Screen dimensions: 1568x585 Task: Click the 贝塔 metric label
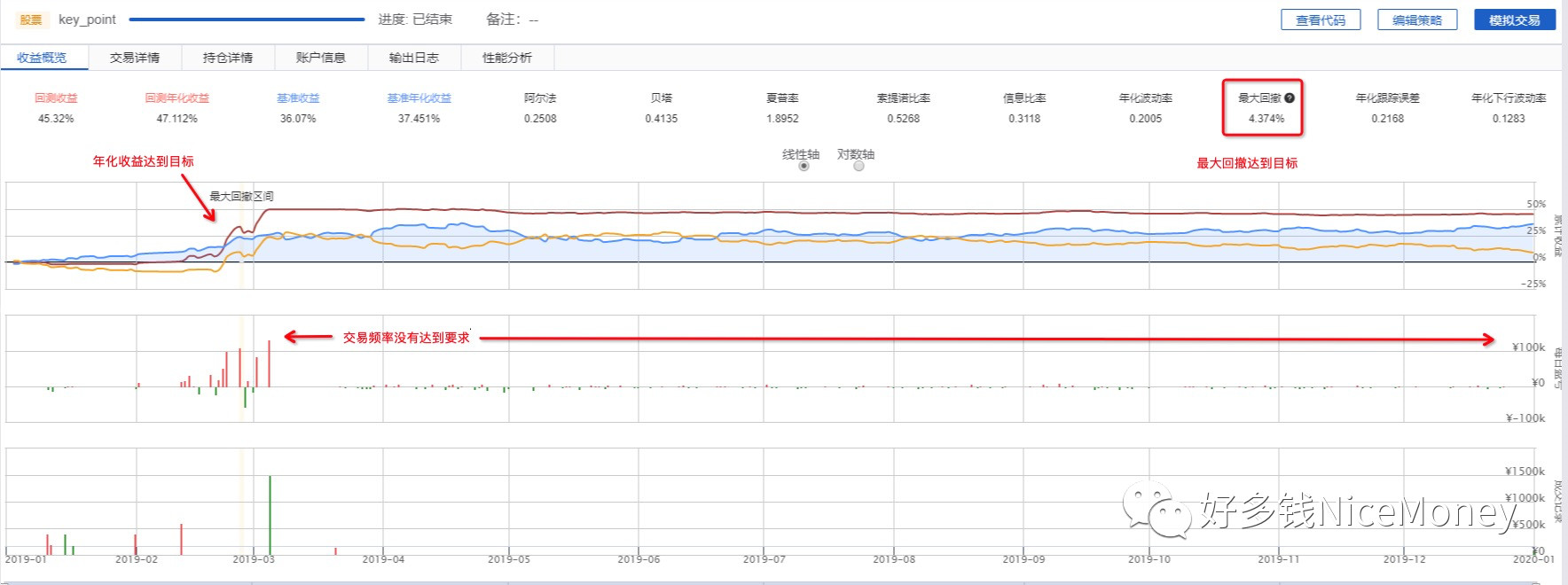[662, 98]
